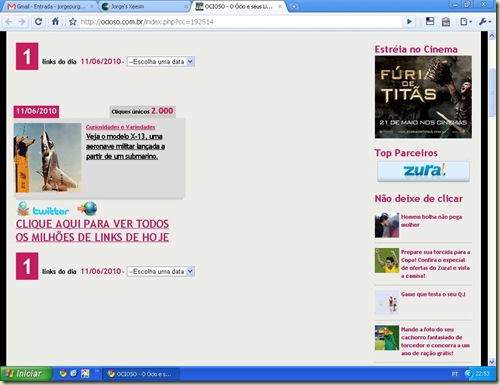Image resolution: width=500 pixels, height=385 pixels.
Task: Open the home page icon
Action: [x=55, y=22]
